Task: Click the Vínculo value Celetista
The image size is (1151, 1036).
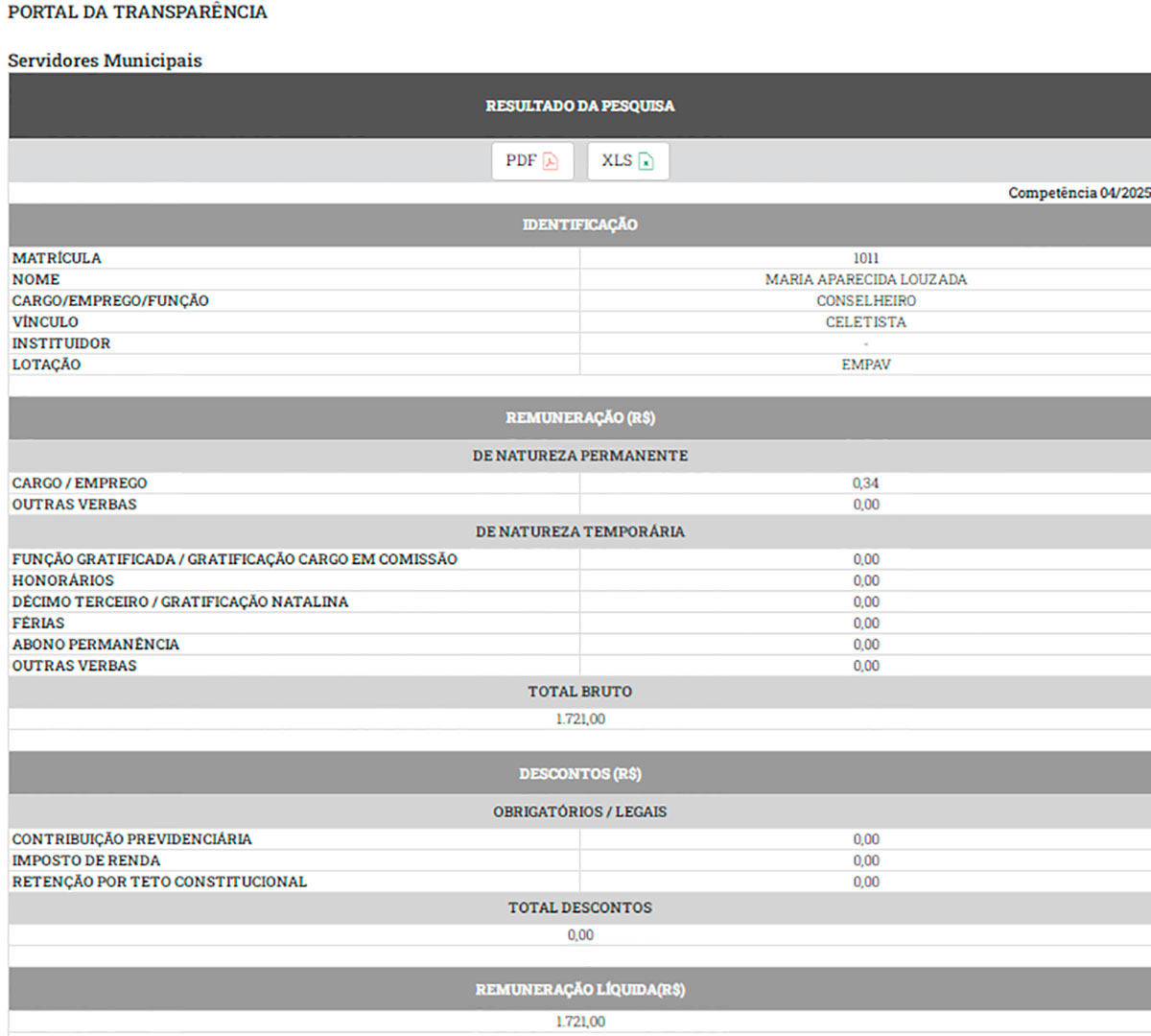Action: [x=866, y=322]
